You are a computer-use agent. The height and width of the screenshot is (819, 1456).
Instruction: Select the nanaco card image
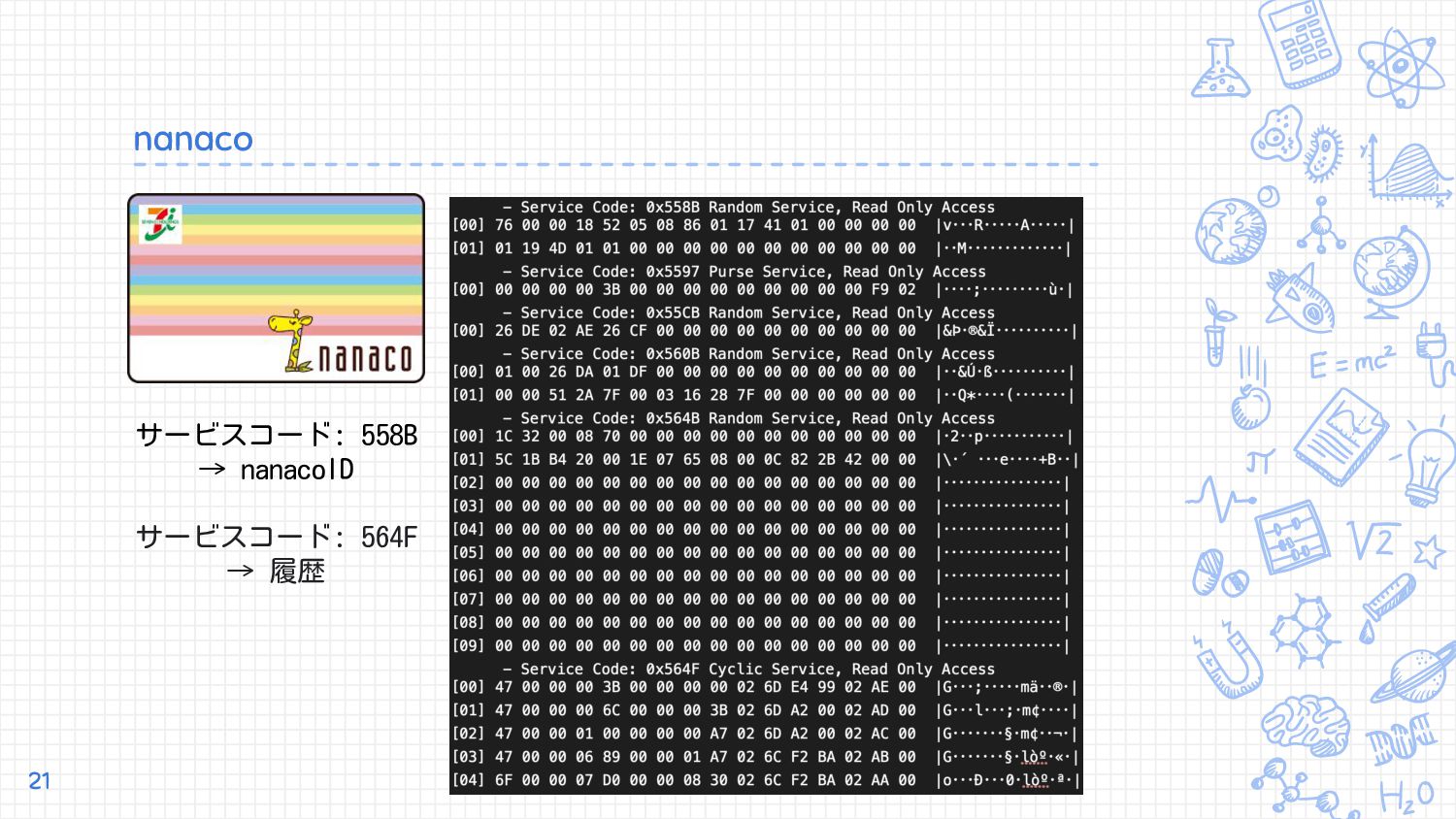click(x=277, y=288)
